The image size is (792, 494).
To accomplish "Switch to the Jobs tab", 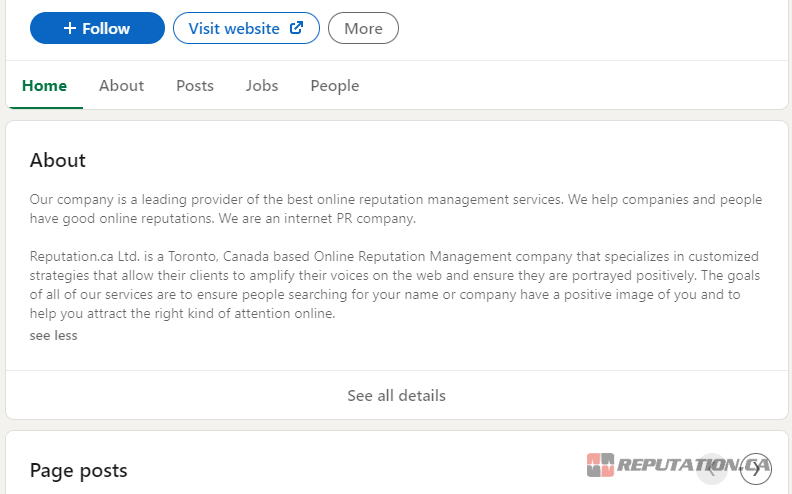I will pyautogui.click(x=262, y=86).
